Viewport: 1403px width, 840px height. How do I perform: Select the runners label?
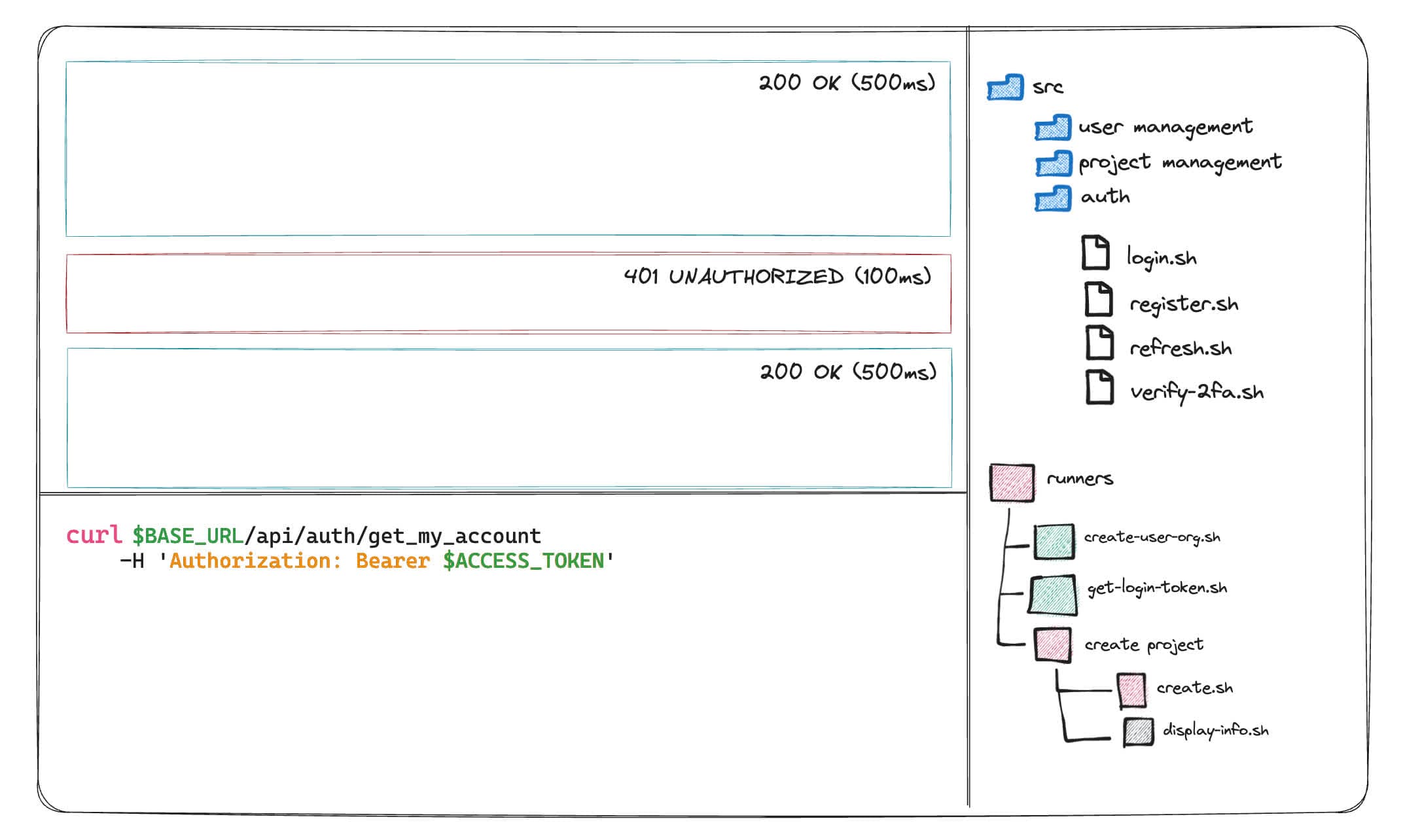click(x=1080, y=479)
